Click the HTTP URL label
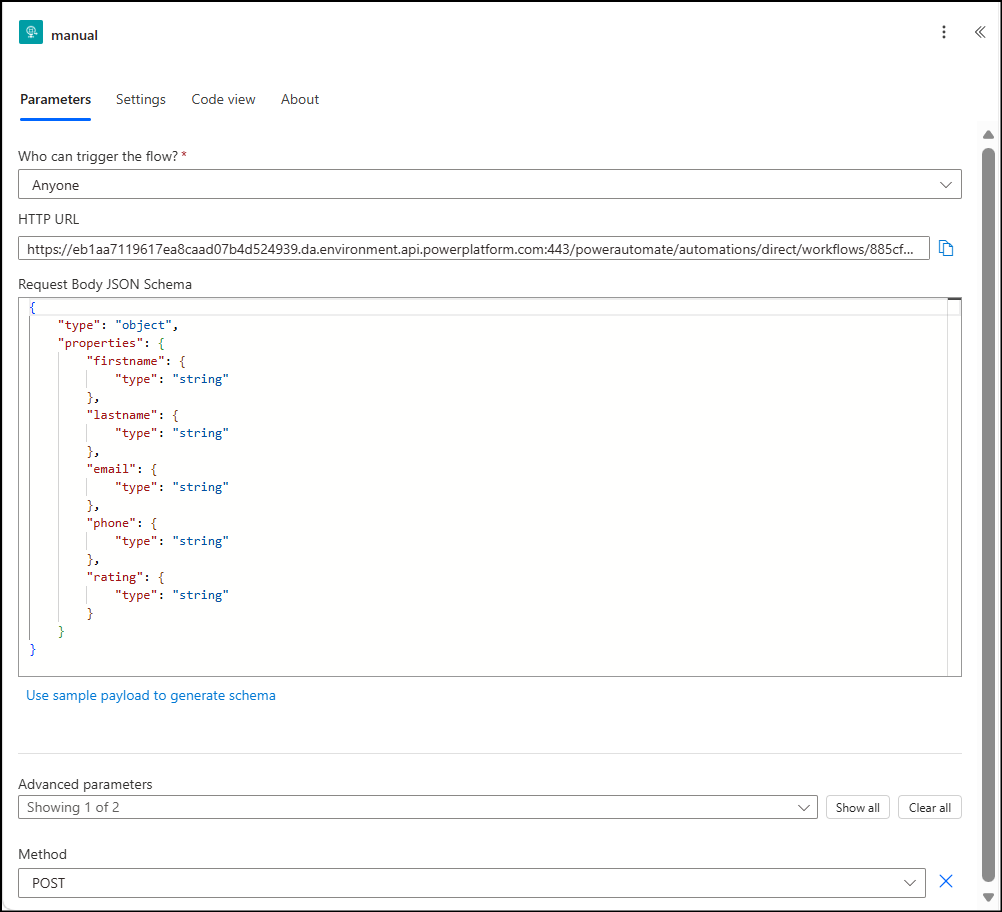 coord(49,219)
